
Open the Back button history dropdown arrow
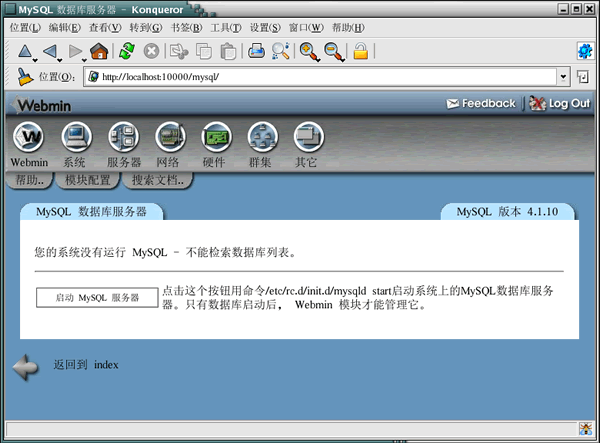59,60
